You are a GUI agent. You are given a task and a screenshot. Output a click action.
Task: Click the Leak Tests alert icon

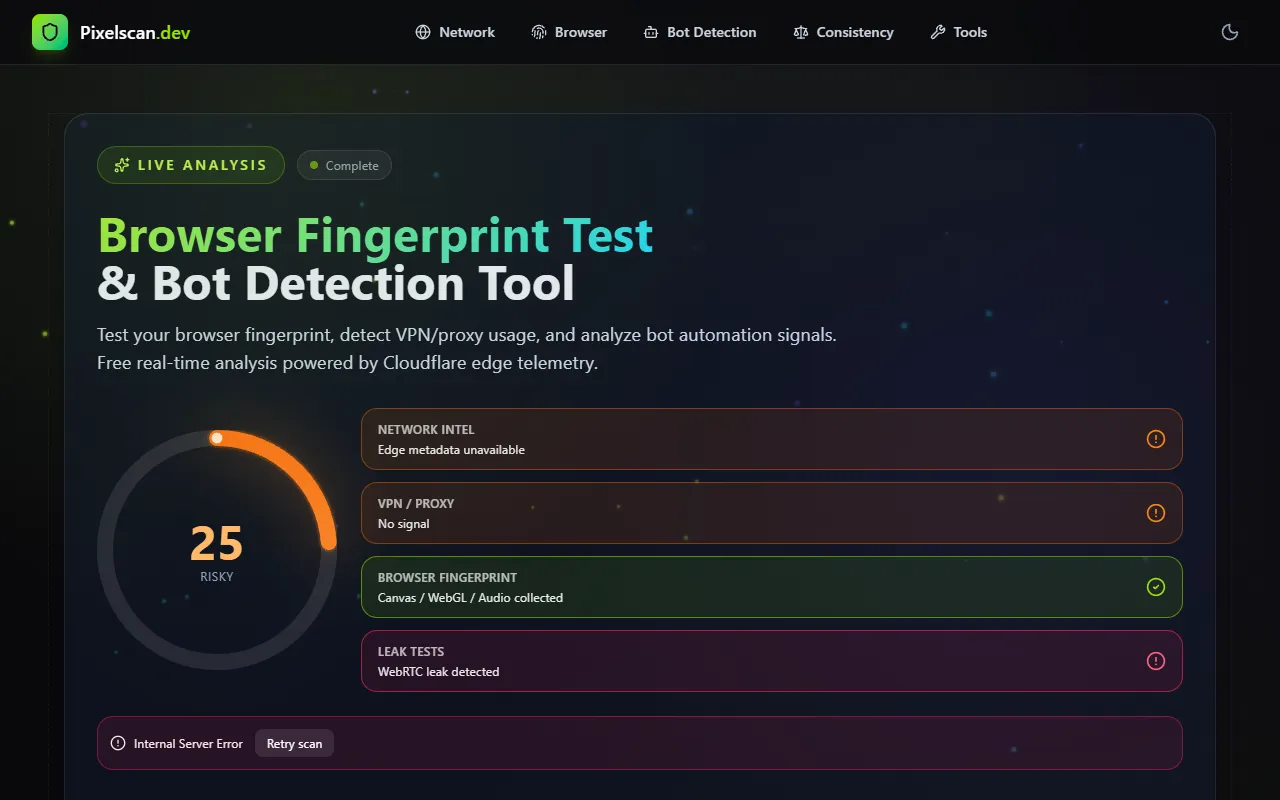[x=1155, y=661]
